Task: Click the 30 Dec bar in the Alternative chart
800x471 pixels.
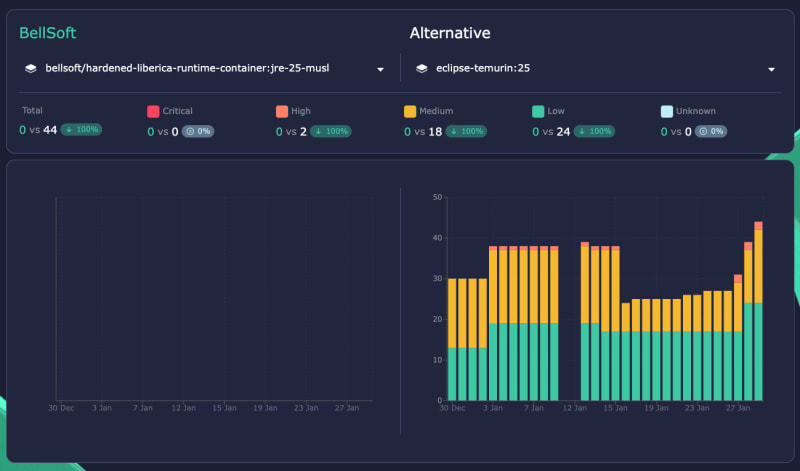Action: coord(452,340)
